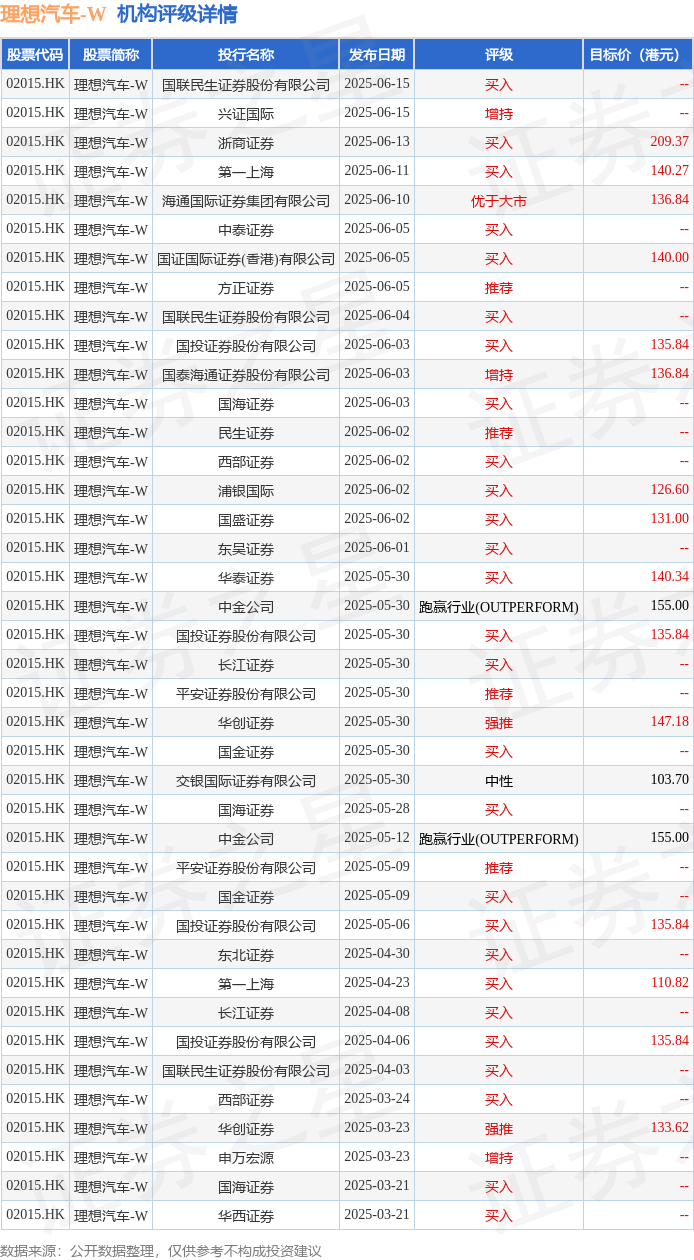Screen dimensions: 694x1260
Task: Click date 2025-04-23
Action: [377, 983]
